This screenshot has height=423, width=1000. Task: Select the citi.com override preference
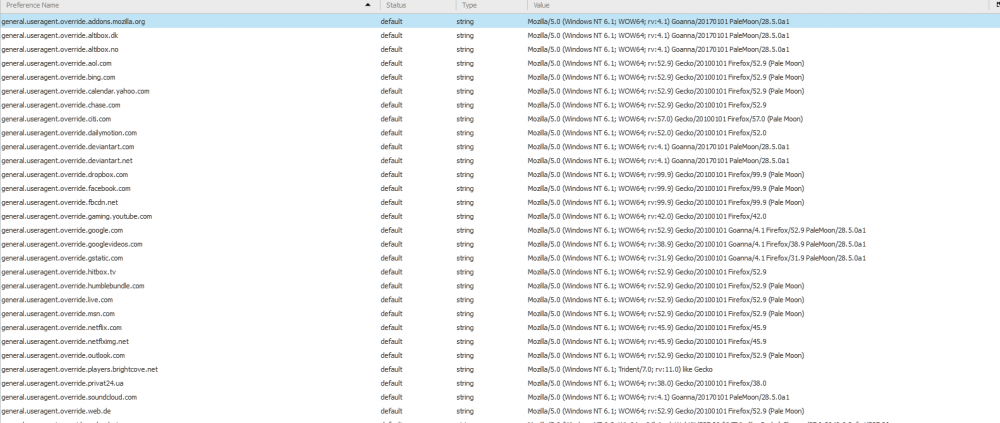[57, 119]
